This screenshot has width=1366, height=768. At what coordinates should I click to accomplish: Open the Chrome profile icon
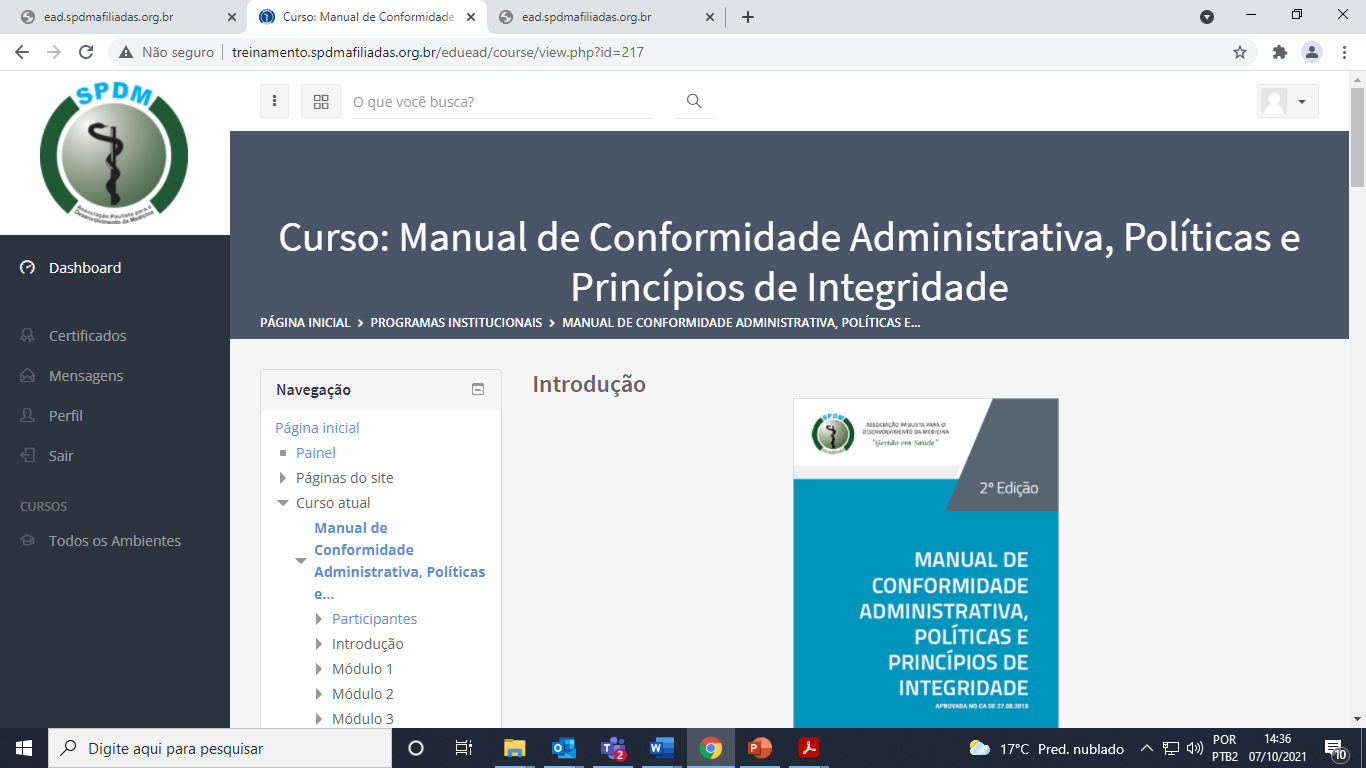[x=1312, y=52]
